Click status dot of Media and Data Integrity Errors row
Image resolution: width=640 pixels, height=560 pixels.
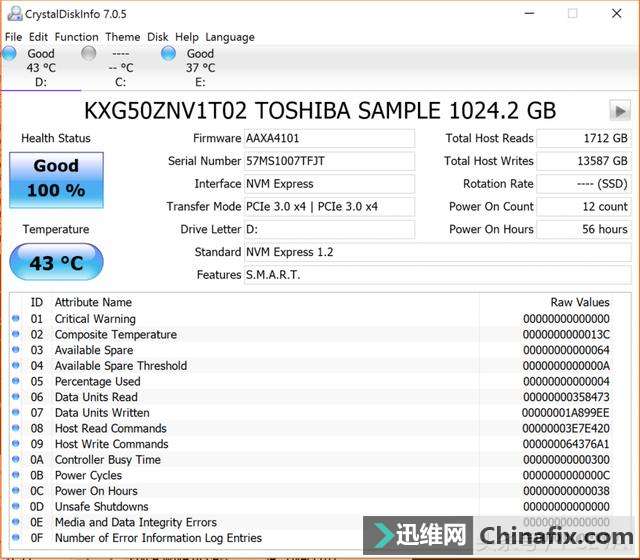pyautogui.click(x=16, y=522)
